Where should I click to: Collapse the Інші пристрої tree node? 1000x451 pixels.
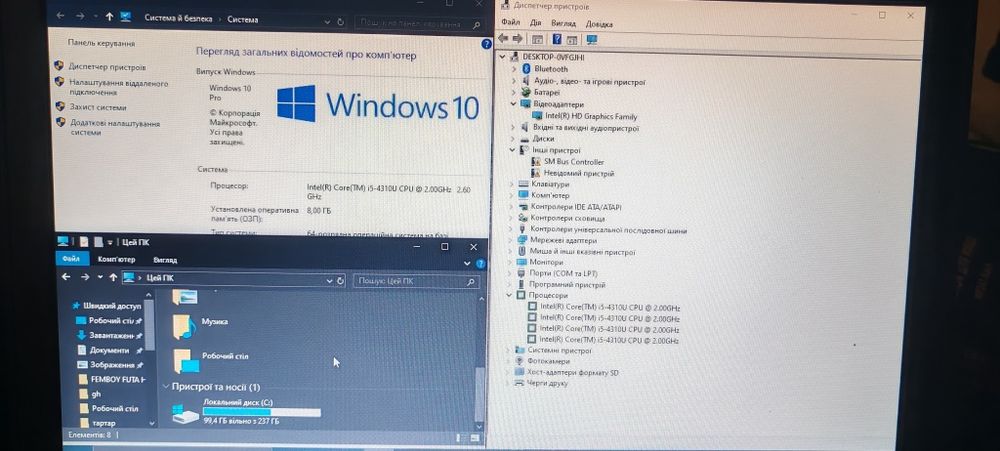point(513,150)
